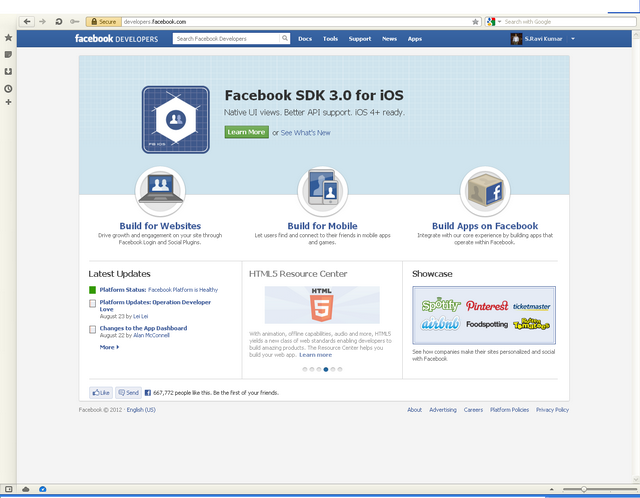Open the Build for Websites heading link
This screenshot has height=498, width=640.
pos(160,226)
